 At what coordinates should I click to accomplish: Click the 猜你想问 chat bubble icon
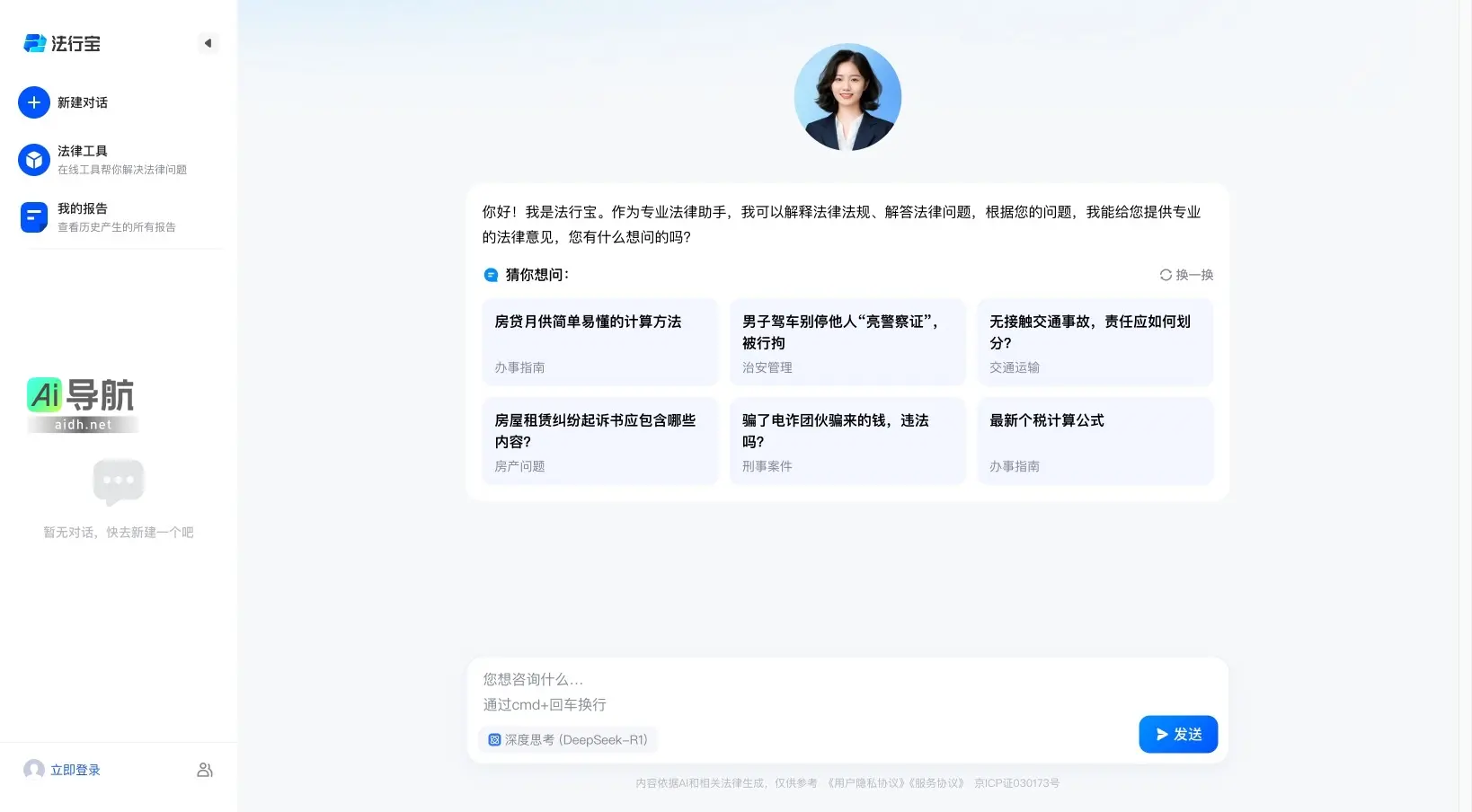[x=491, y=275]
